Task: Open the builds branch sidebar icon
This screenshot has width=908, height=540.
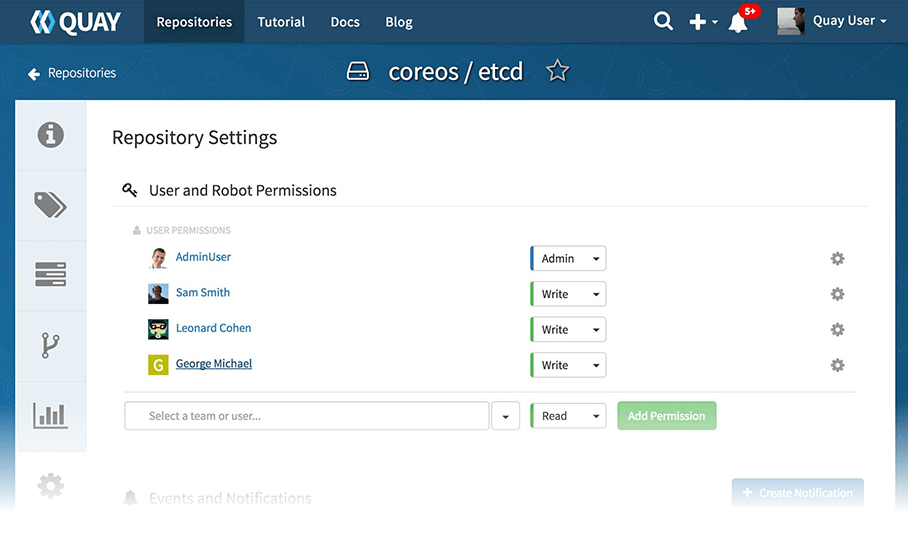Action: (51, 345)
